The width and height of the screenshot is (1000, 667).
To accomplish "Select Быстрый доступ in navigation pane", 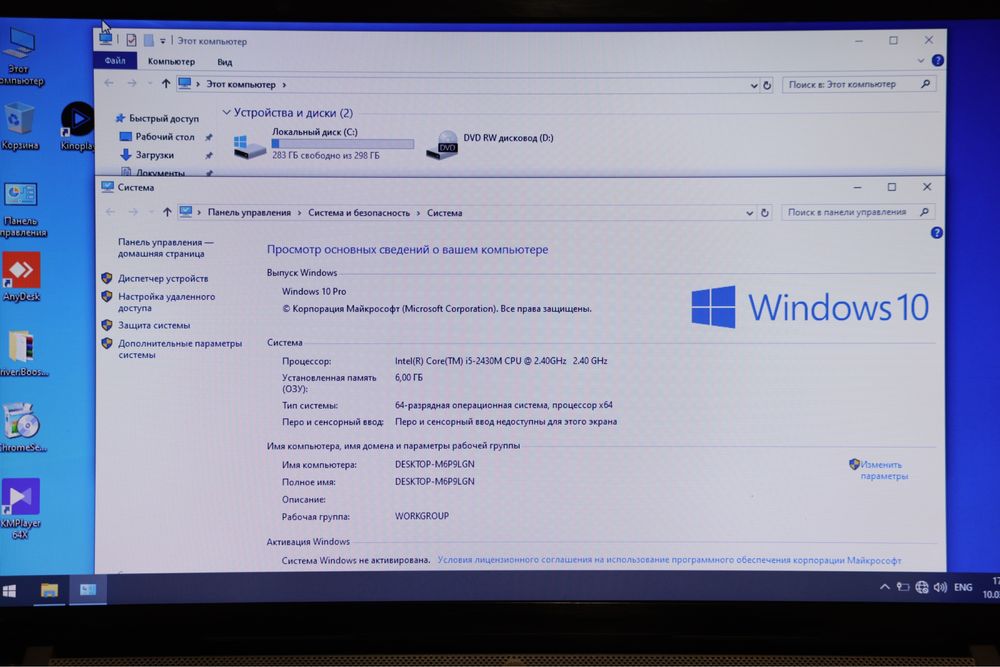I will pos(157,118).
